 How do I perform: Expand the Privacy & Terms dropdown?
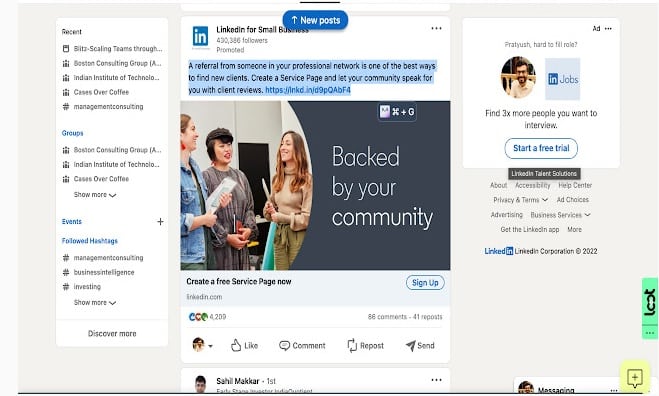pyautogui.click(x=520, y=200)
